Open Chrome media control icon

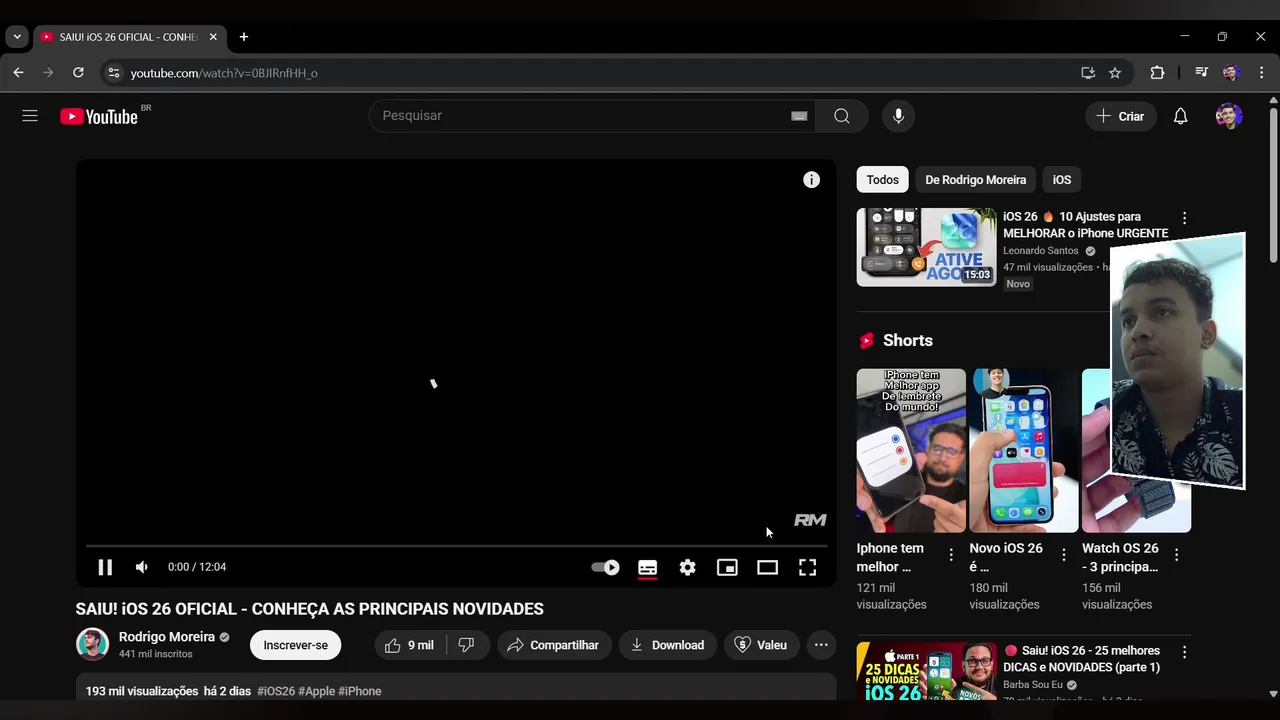click(x=1202, y=73)
